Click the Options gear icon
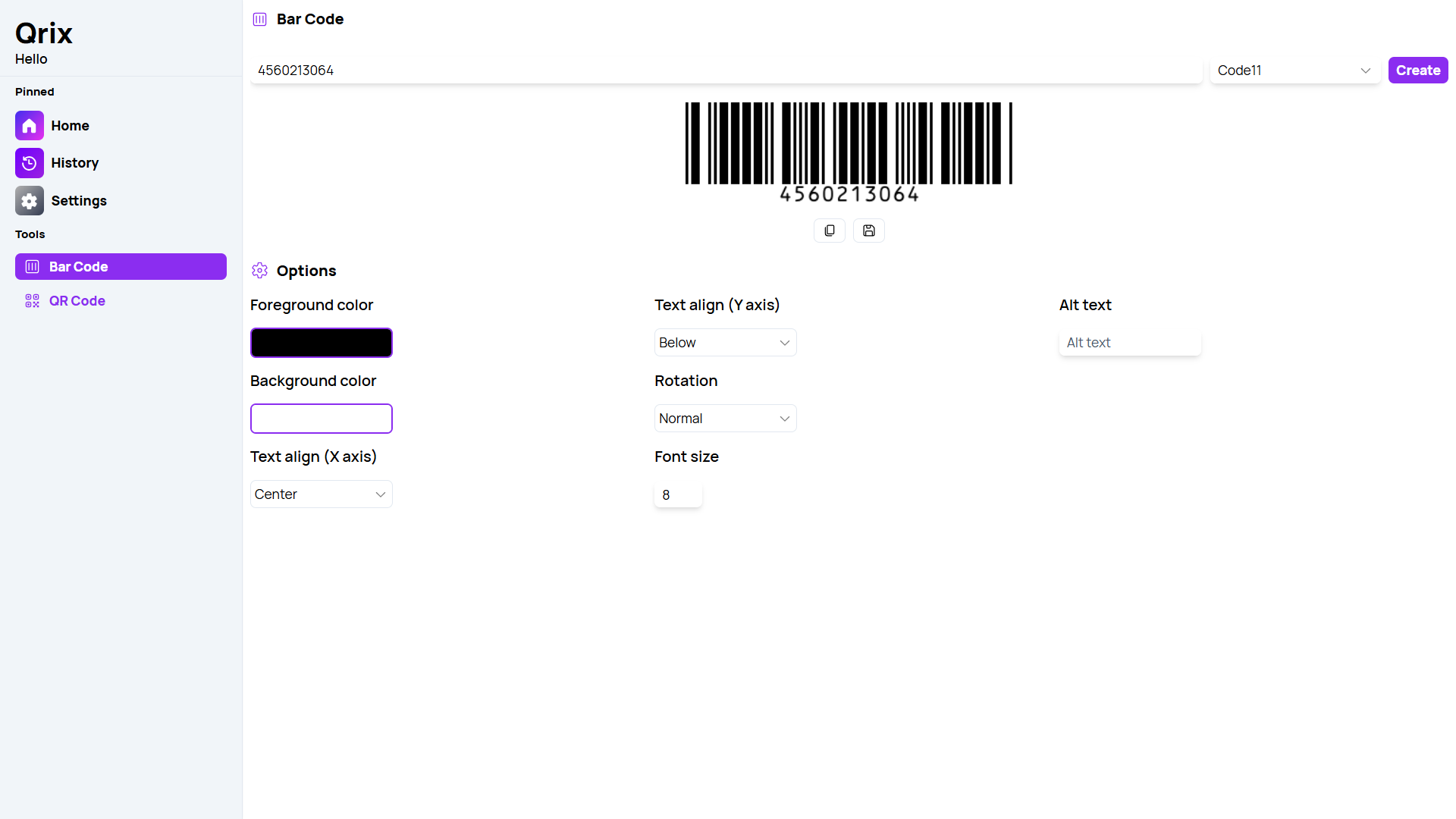This screenshot has height=819, width=1456. [x=259, y=271]
